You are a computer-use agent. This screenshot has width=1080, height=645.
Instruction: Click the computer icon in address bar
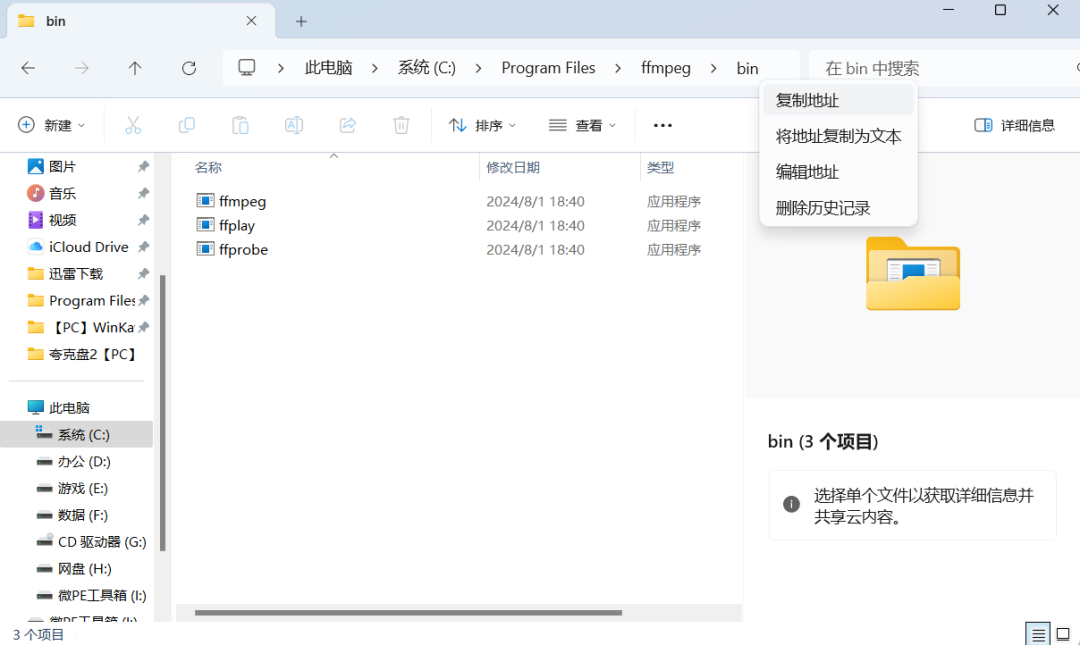tap(247, 68)
